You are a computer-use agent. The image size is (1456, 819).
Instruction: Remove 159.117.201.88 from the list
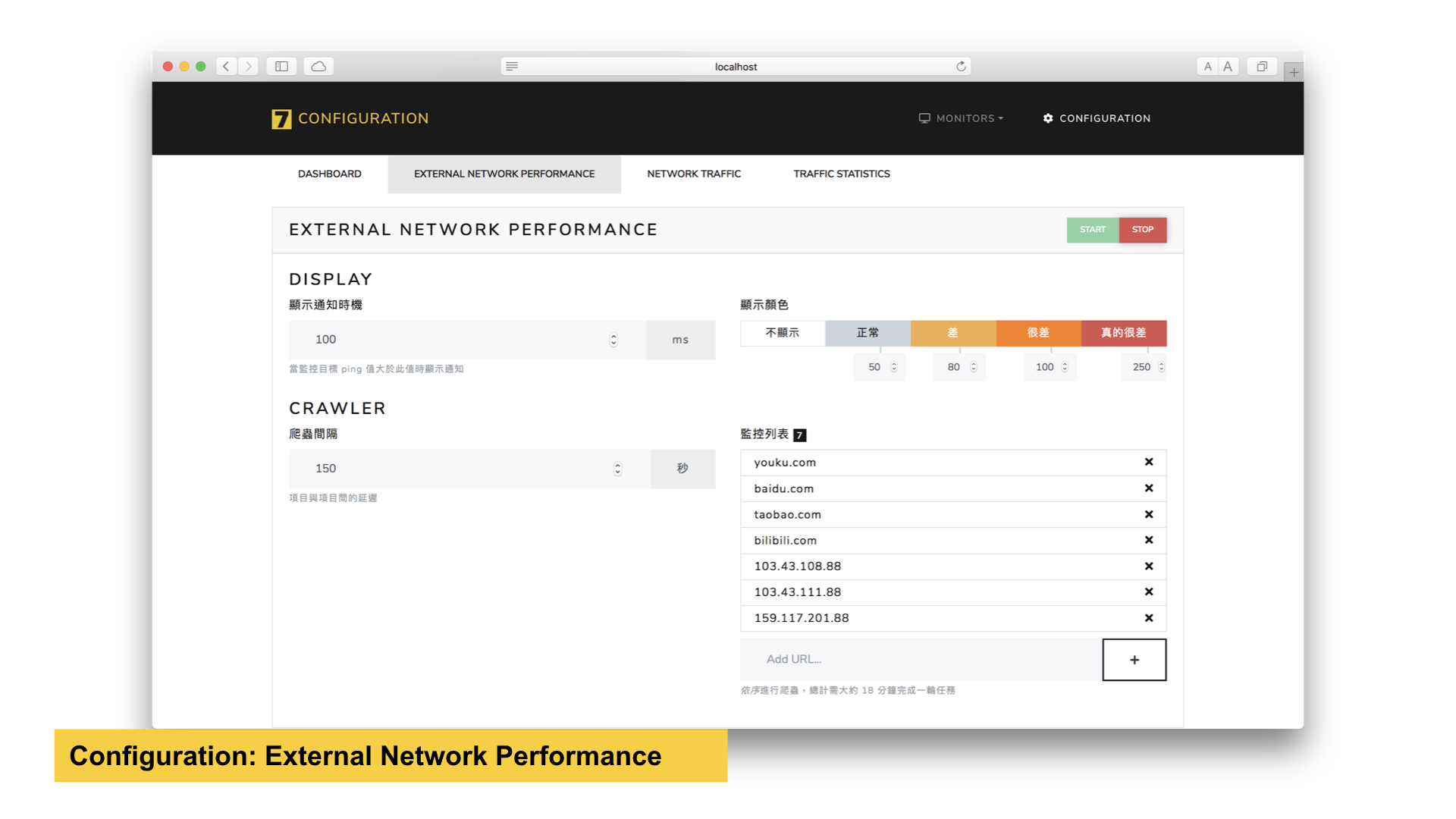click(x=1149, y=618)
